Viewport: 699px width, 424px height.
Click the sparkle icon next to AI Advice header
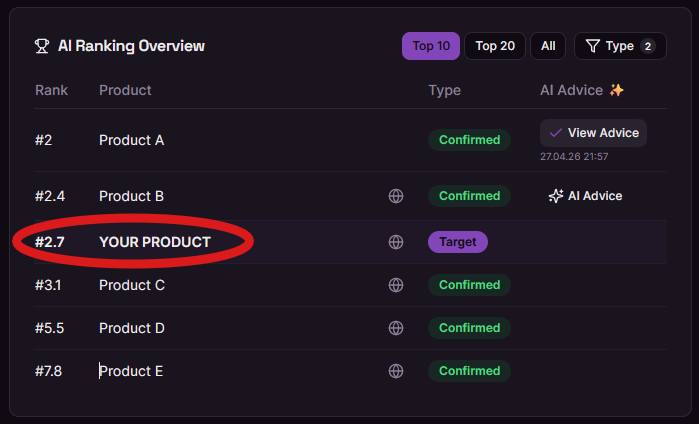[x=617, y=90]
